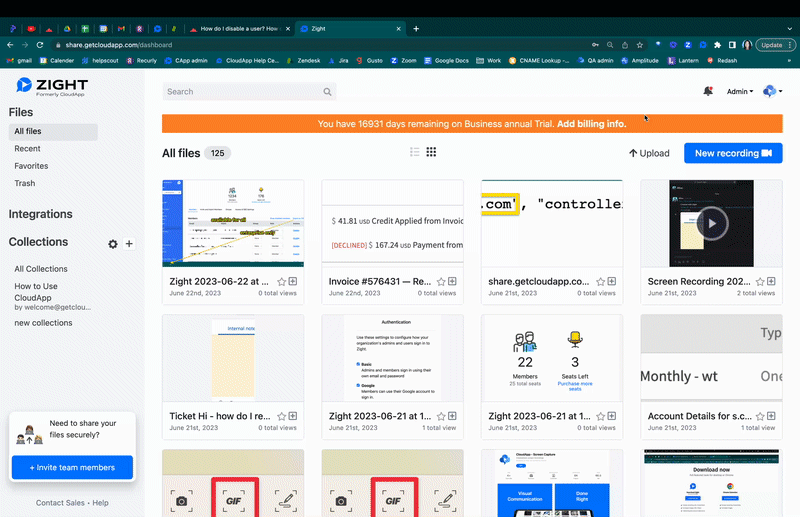Switch to list view layout
The height and width of the screenshot is (517, 800).
(414, 152)
